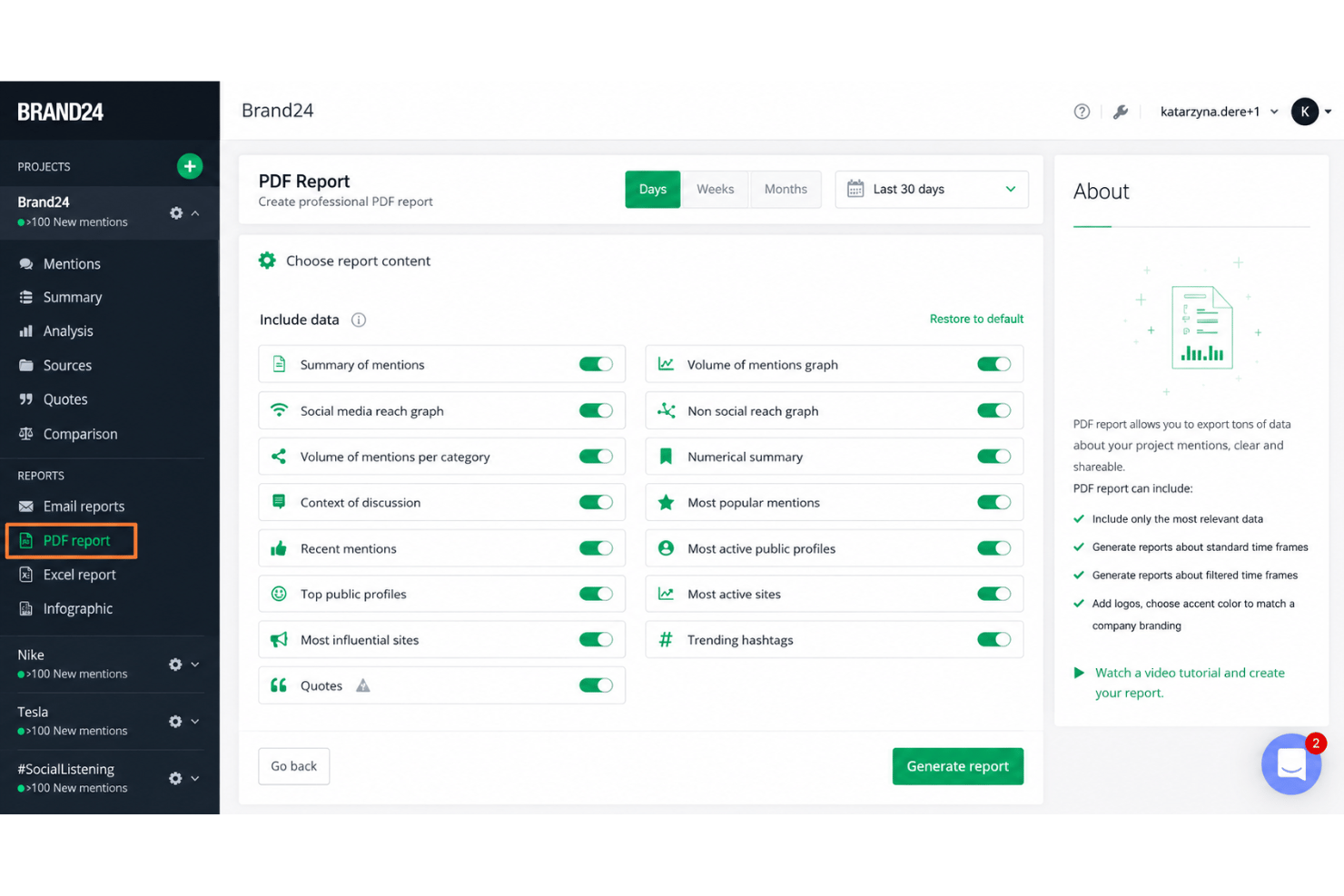
Task: Open the dropdown caret next to avatar
Action: point(1328,112)
